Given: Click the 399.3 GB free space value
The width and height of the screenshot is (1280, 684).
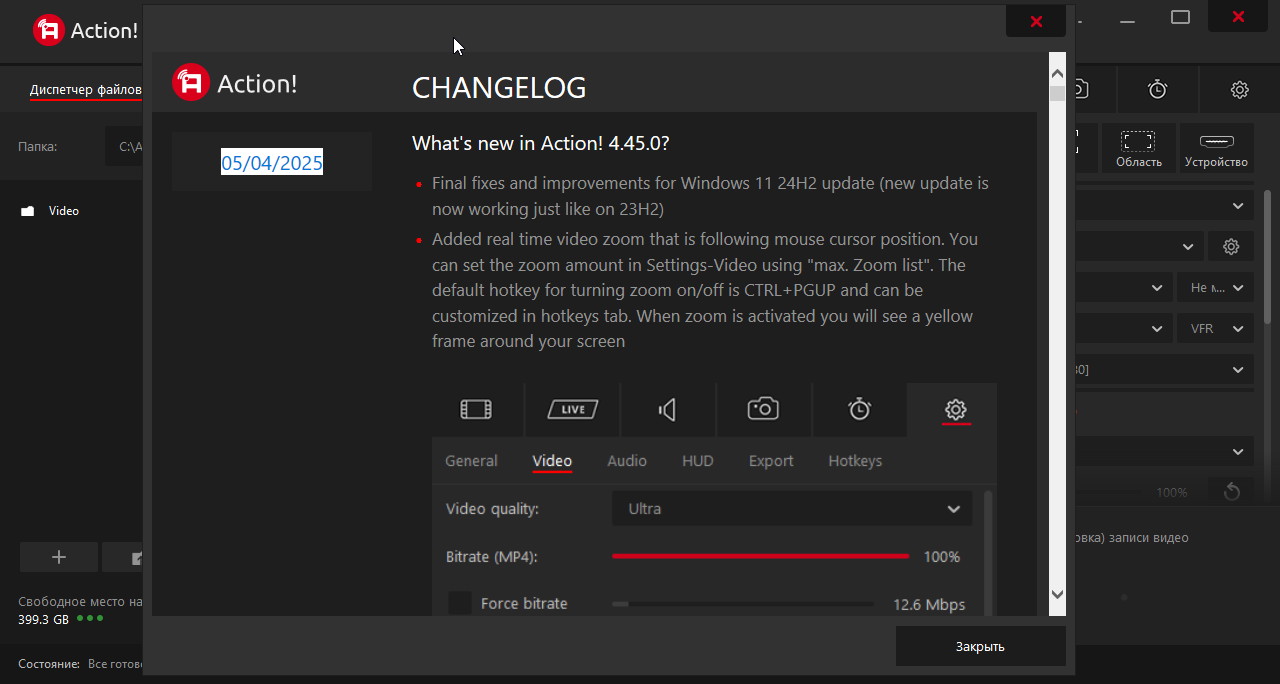Looking at the screenshot, I should 44,619.
